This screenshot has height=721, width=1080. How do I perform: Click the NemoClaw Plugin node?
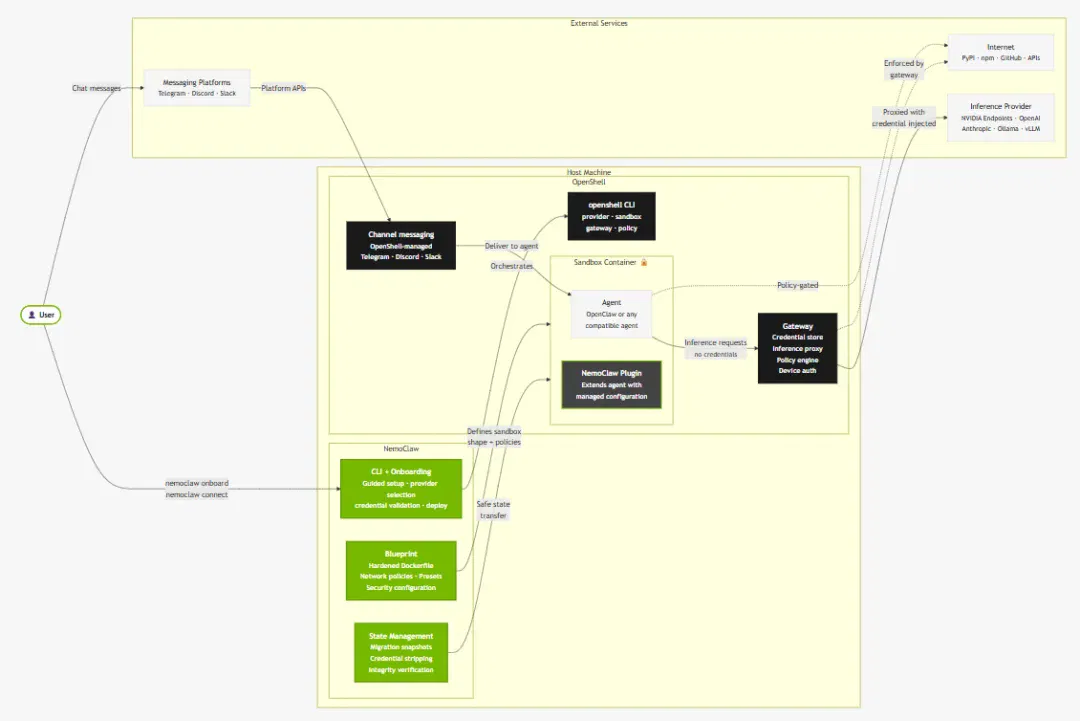pyautogui.click(x=612, y=384)
